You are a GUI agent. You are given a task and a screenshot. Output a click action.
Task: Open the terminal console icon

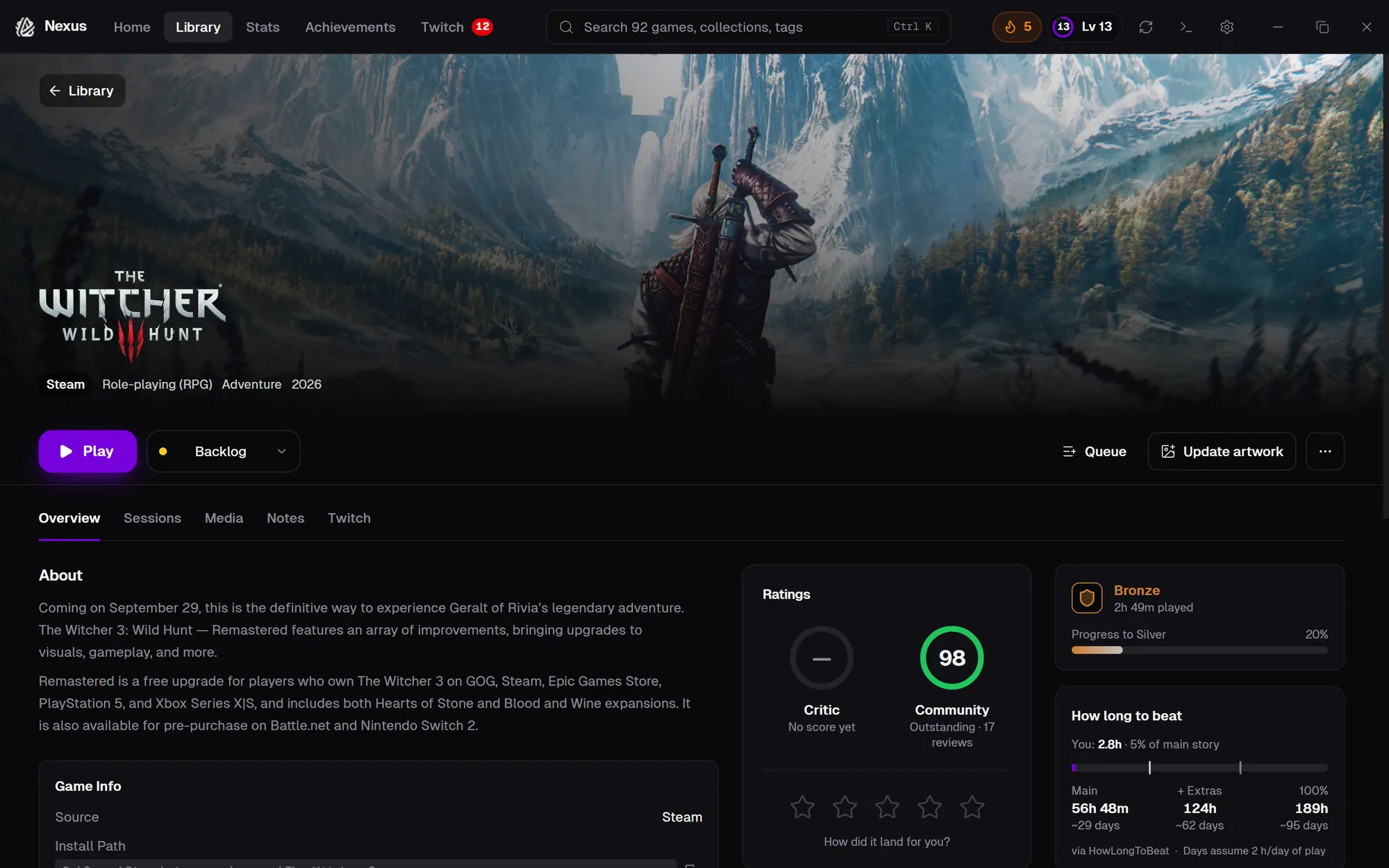(1186, 27)
